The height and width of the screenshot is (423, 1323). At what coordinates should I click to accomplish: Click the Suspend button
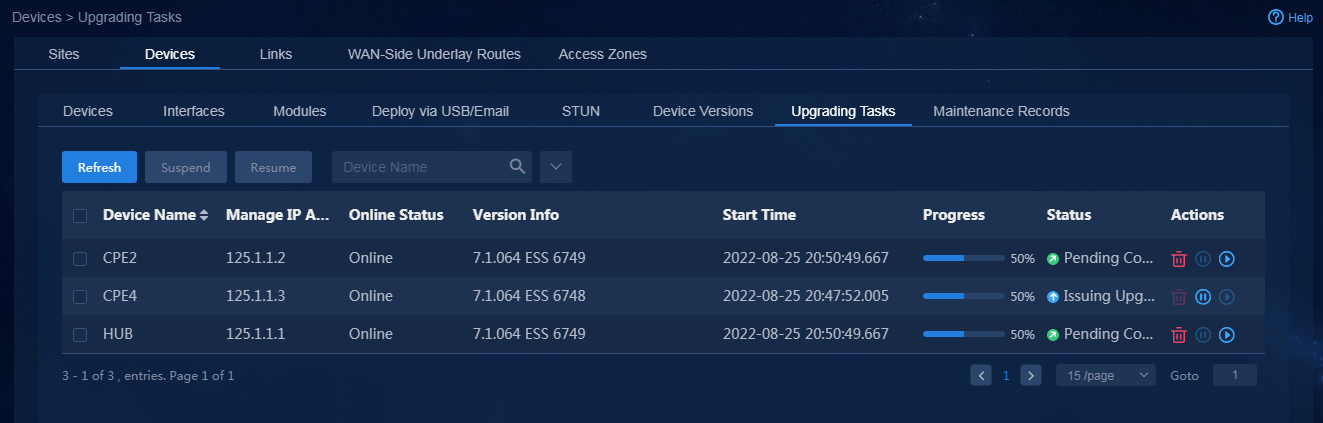[186, 167]
